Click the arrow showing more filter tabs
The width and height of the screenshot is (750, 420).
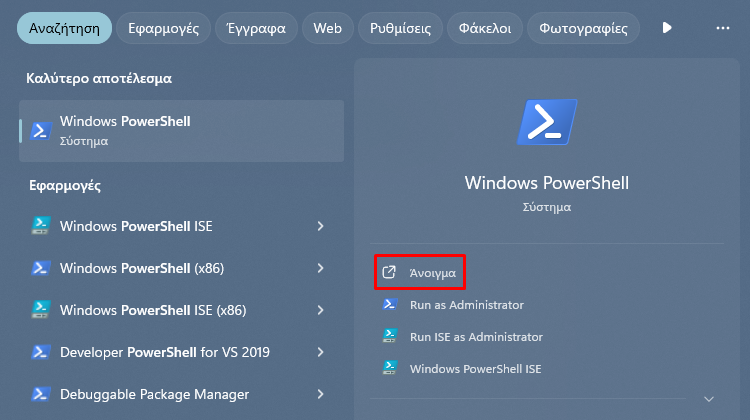click(667, 28)
